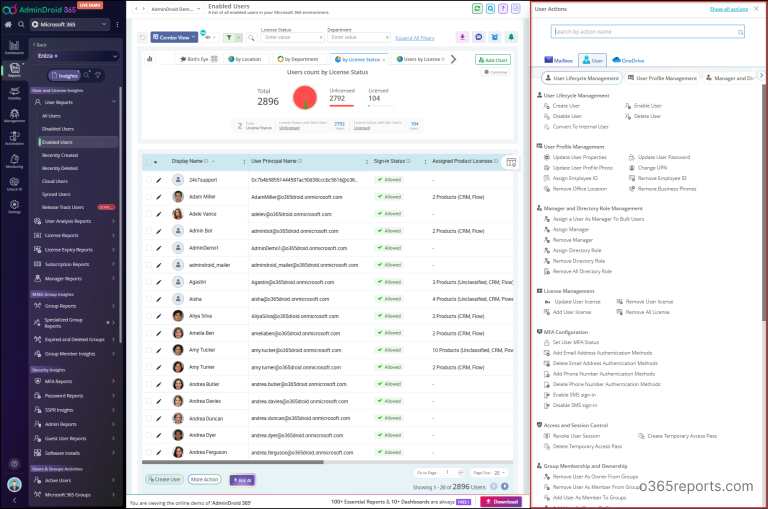This screenshot has height=509, width=768.
Task: Open the Combo View dropdown
Action: [x=174, y=37]
